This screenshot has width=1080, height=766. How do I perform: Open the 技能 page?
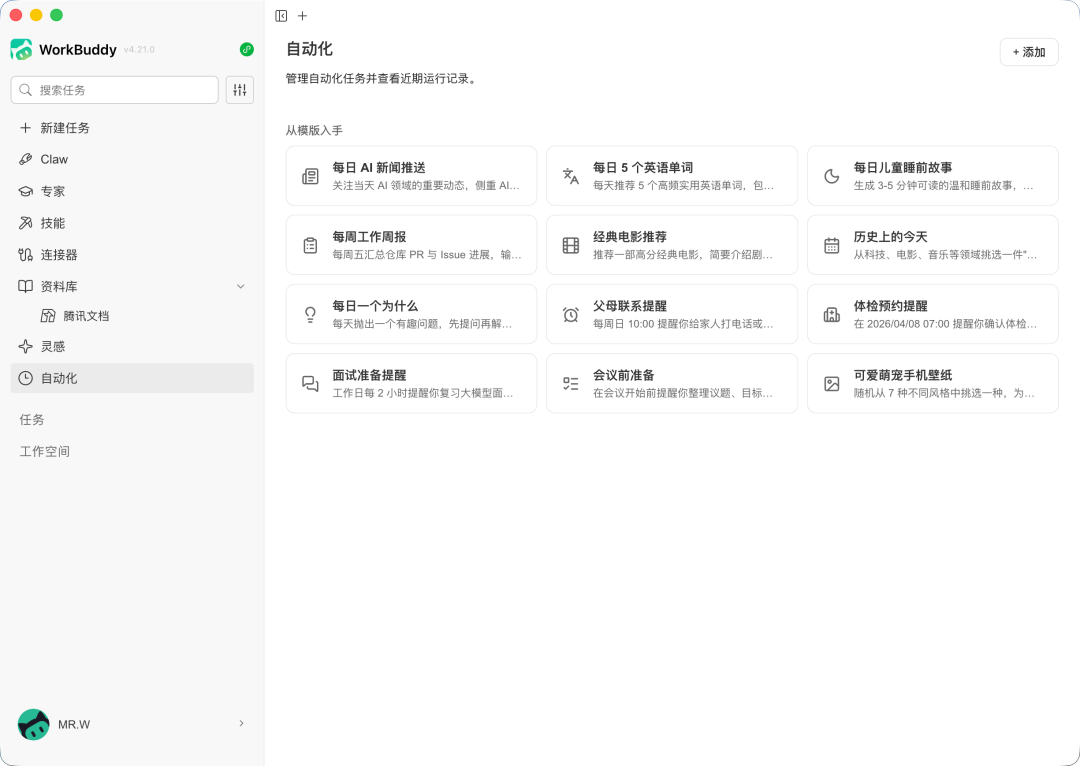click(x=132, y=223)
